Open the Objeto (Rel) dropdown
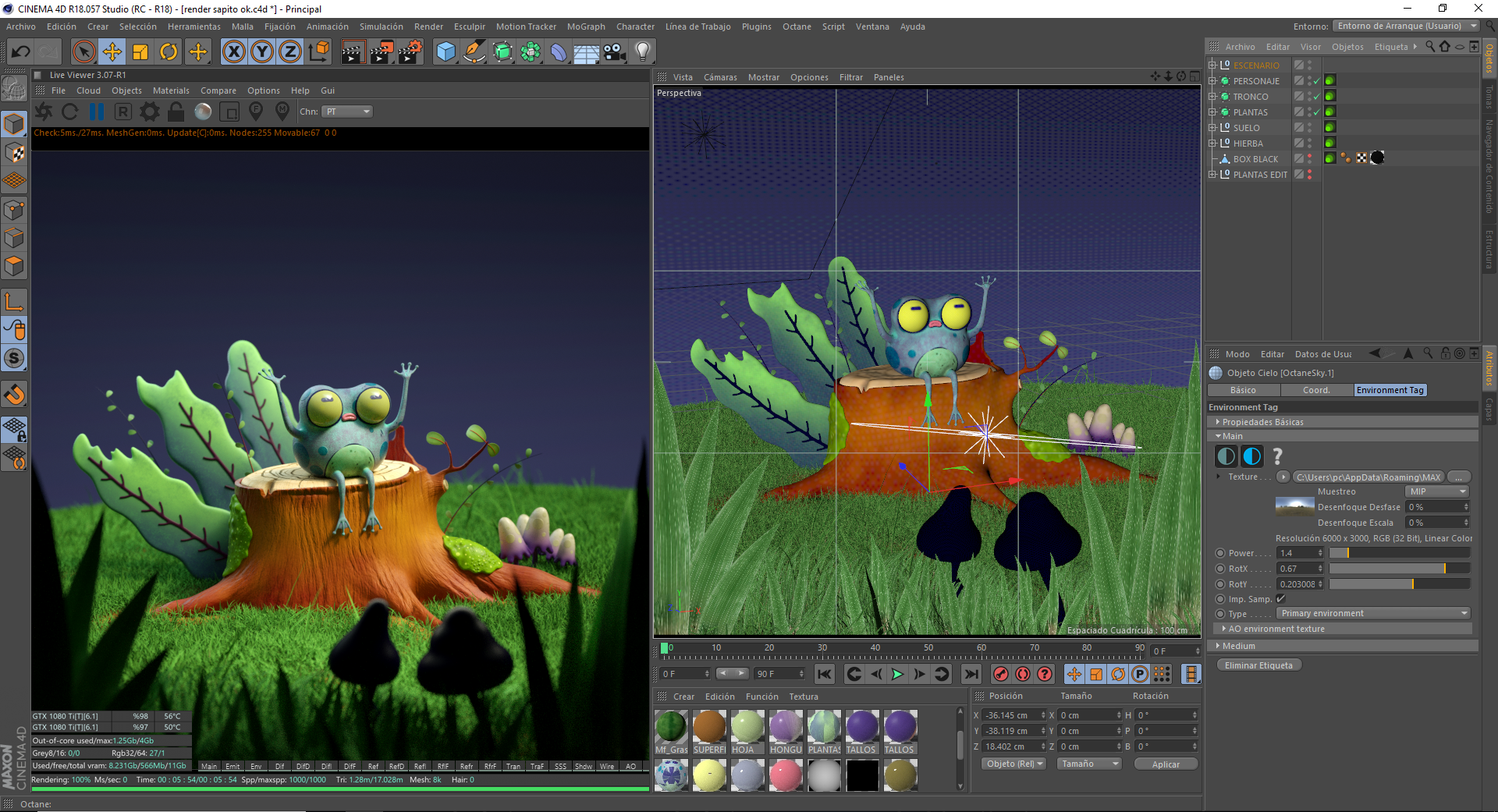The height and width of the screenshot is (812, 1498). (1013, 764)
